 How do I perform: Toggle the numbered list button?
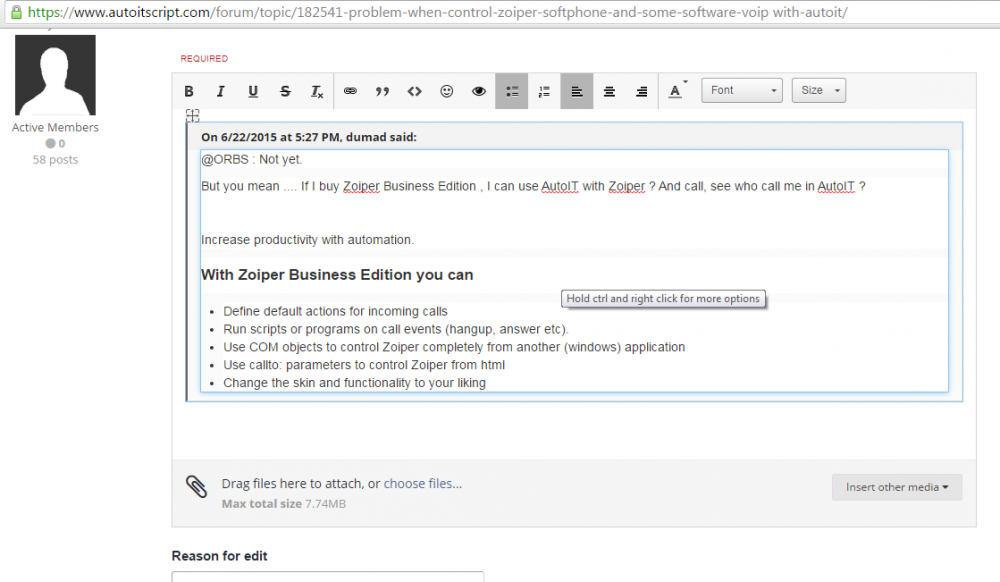[544, 91]
